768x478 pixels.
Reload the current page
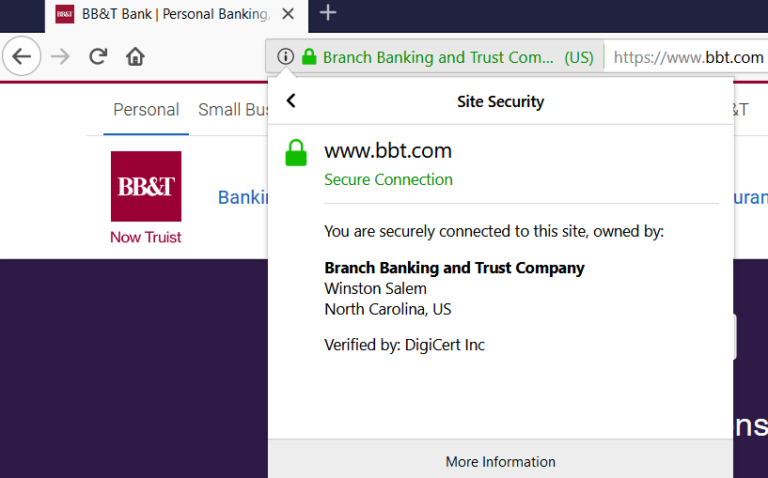point(98,57)
